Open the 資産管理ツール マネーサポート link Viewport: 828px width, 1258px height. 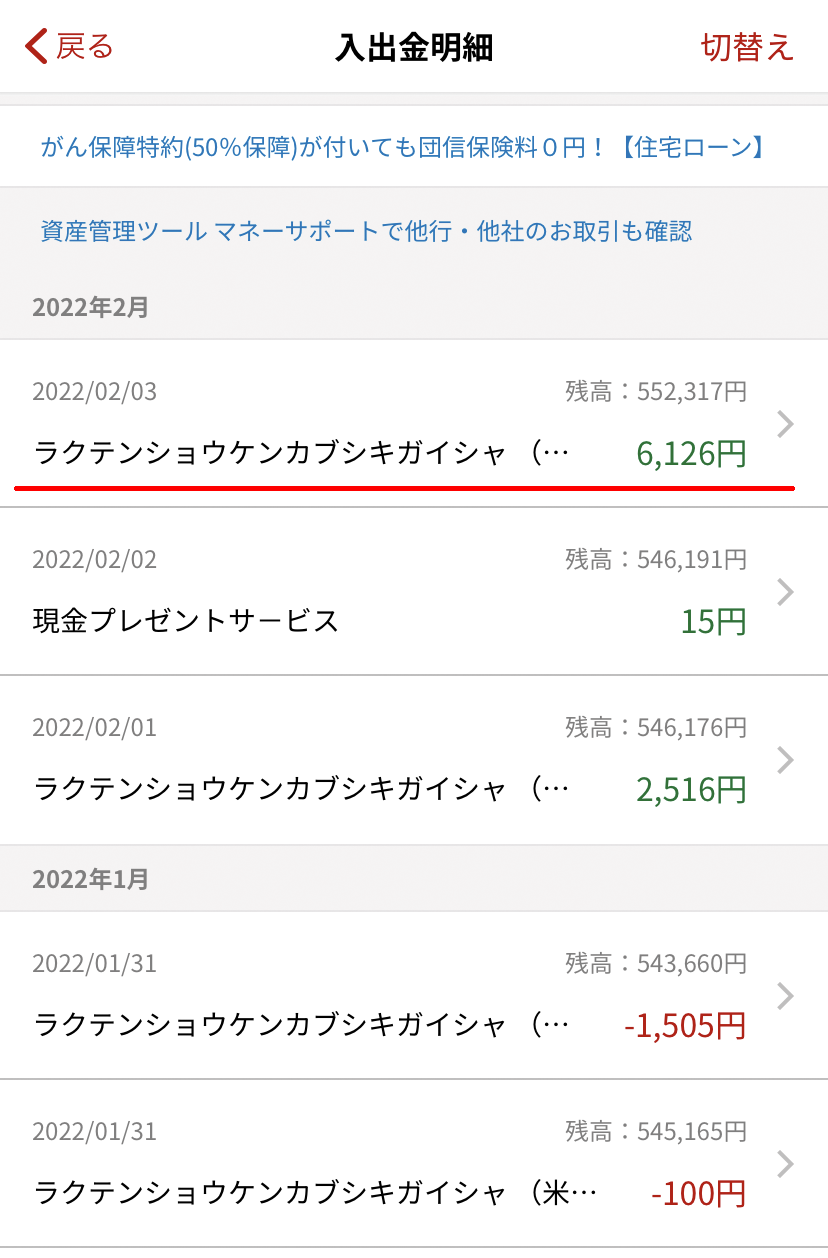tap(366, 232)
